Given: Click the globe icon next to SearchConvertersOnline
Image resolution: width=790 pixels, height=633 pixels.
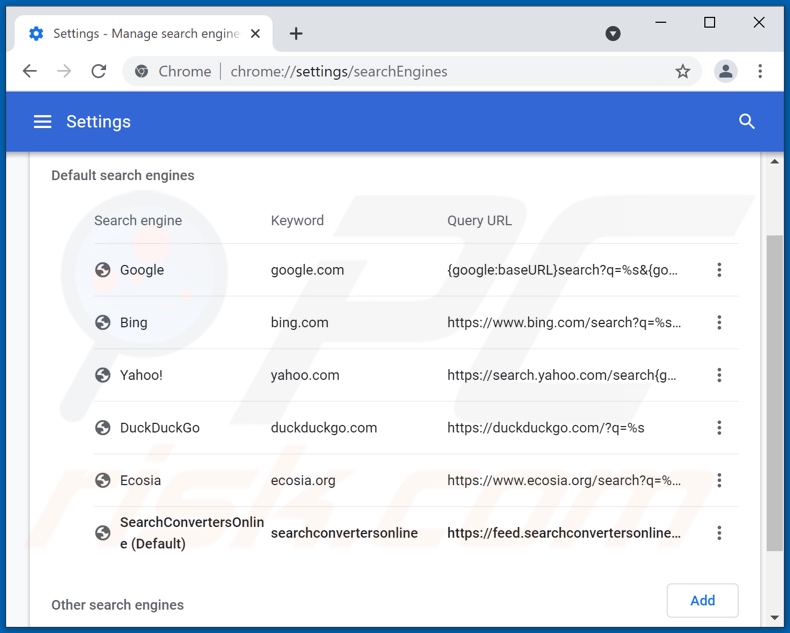Looking at the screenshot, I should (103, 533).
